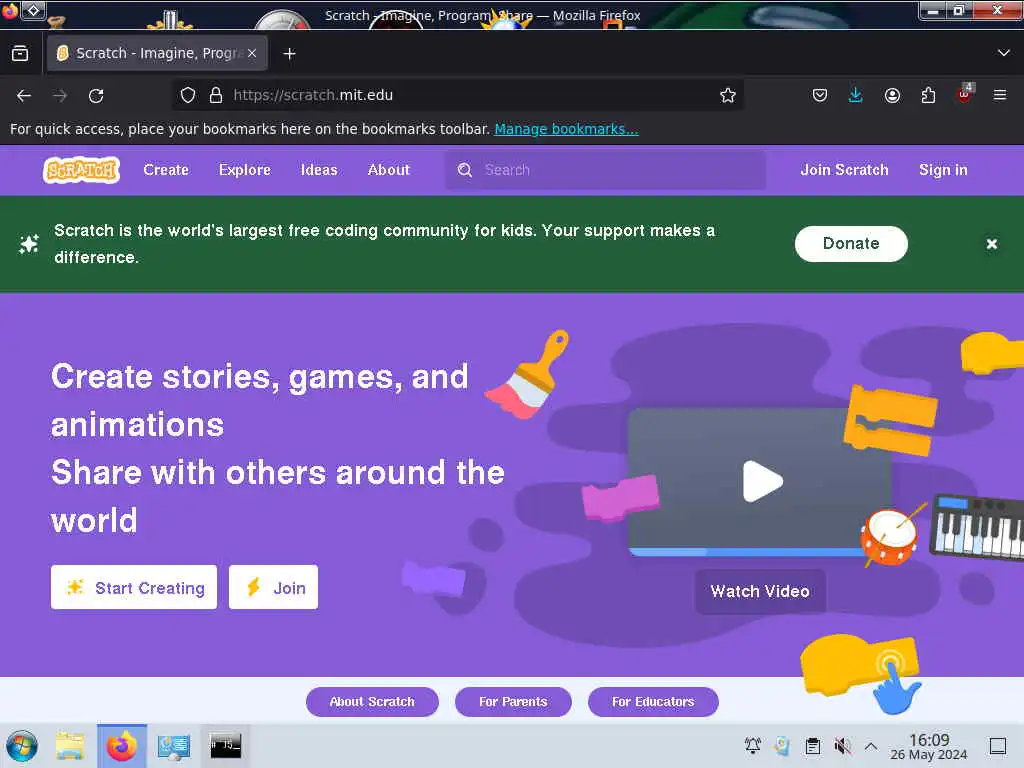Open a new browser tab

pos(289,54)
